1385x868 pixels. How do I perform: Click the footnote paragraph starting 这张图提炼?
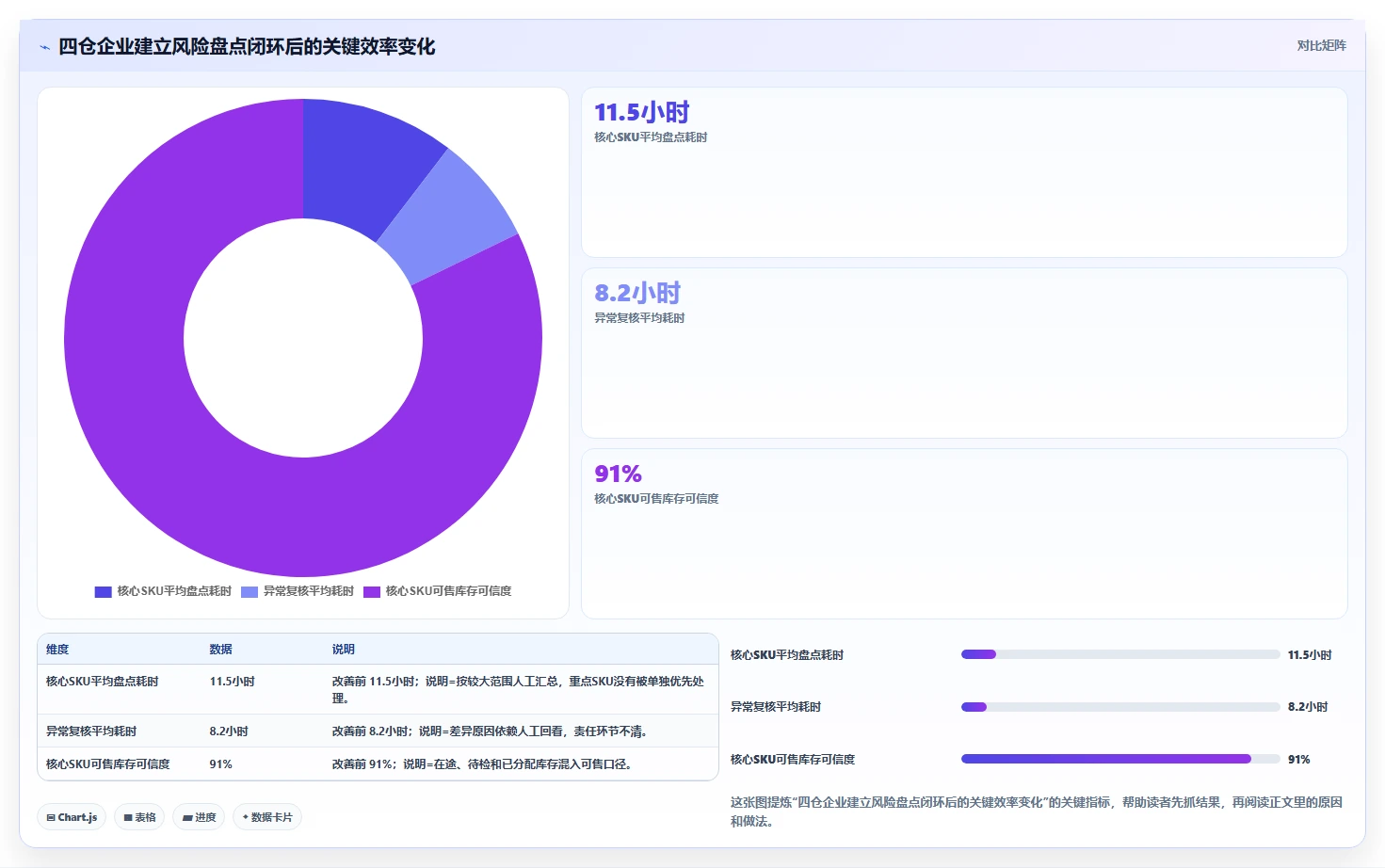point(1037,812)
